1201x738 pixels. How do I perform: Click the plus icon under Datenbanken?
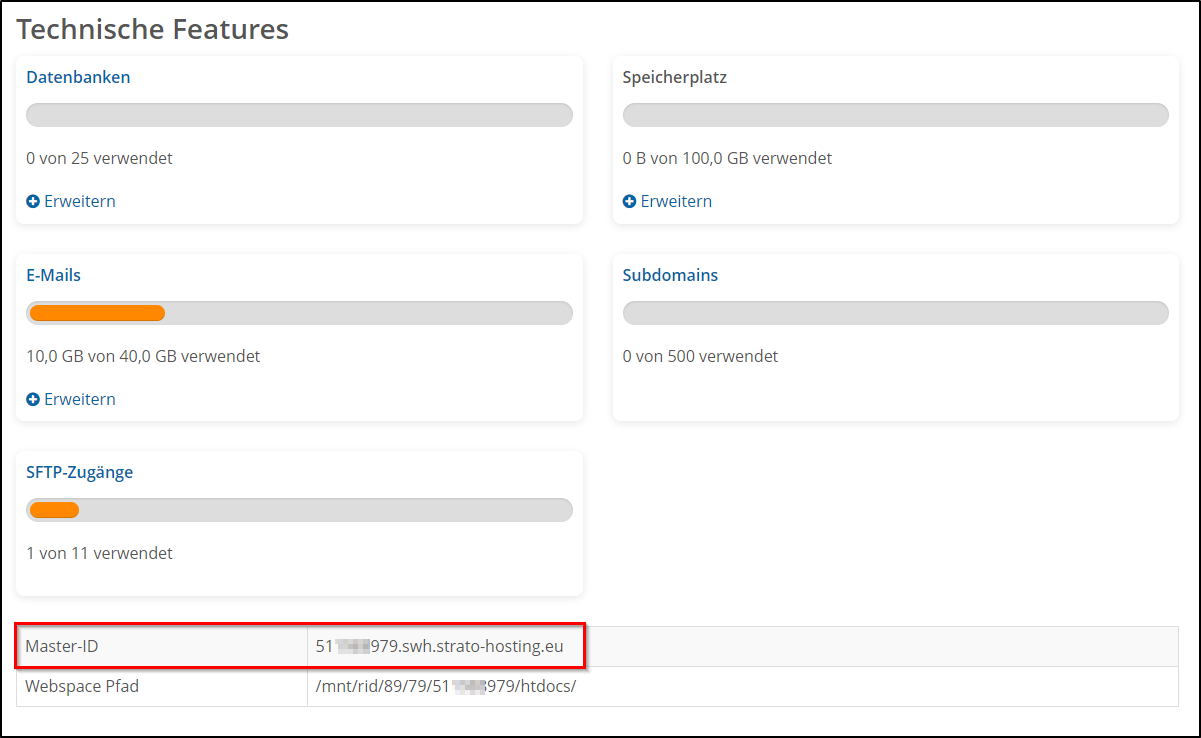(33, 202)
